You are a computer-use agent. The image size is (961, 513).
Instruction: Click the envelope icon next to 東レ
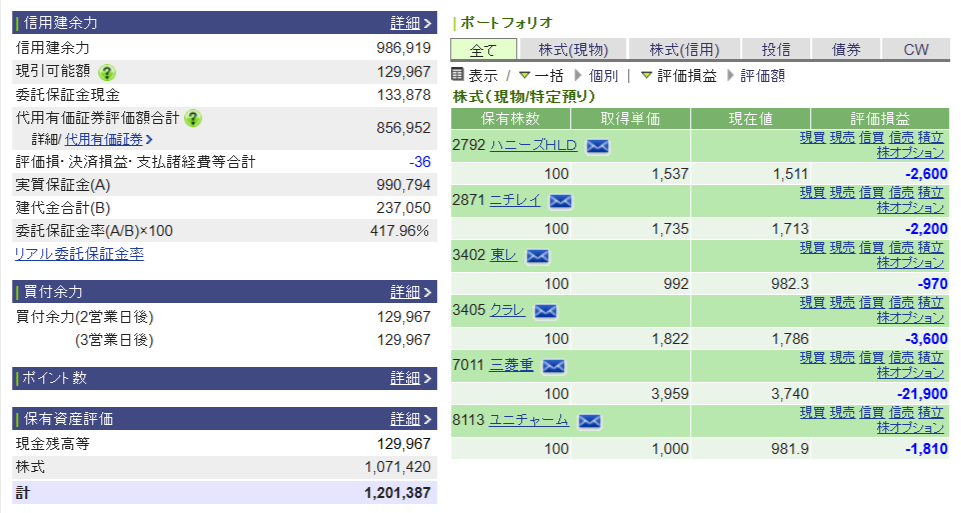tap(537, 256)
